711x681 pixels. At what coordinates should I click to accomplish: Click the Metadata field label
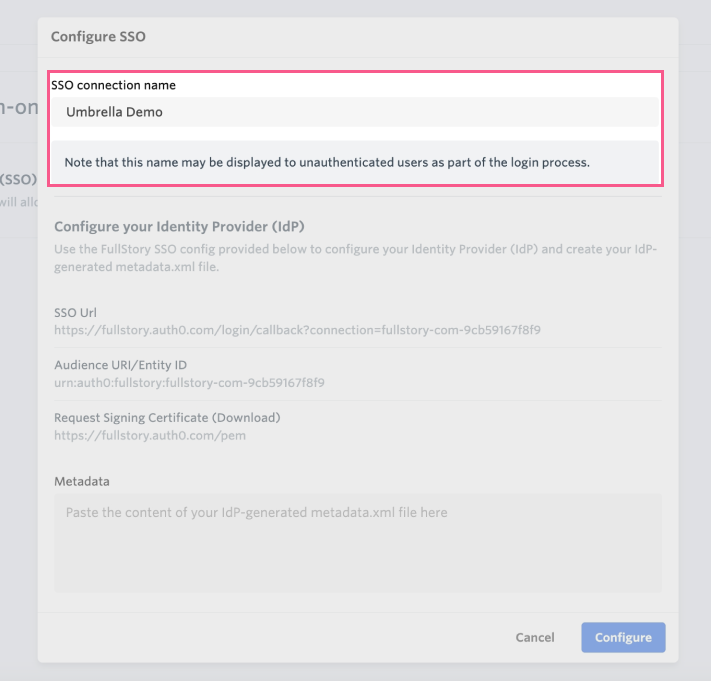click(82, 481)
